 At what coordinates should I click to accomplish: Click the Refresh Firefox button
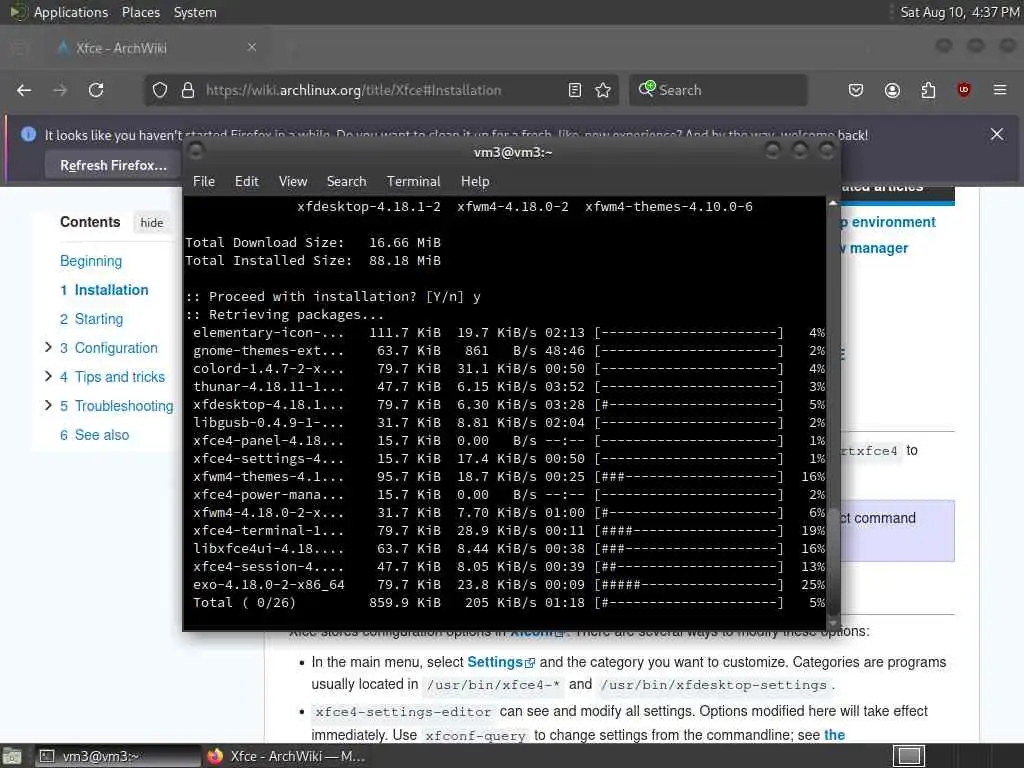click(113, 165)
